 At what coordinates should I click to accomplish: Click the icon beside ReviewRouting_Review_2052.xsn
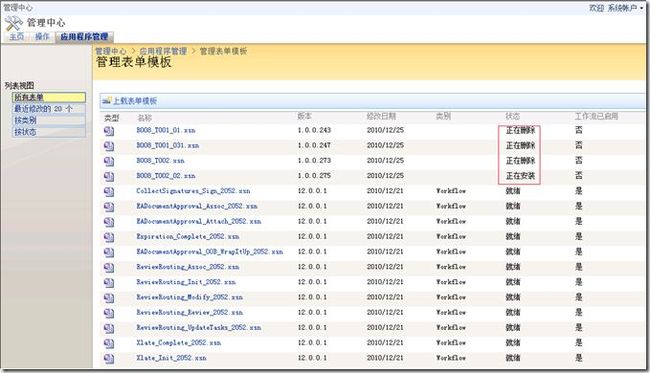(x=109, y=314)
